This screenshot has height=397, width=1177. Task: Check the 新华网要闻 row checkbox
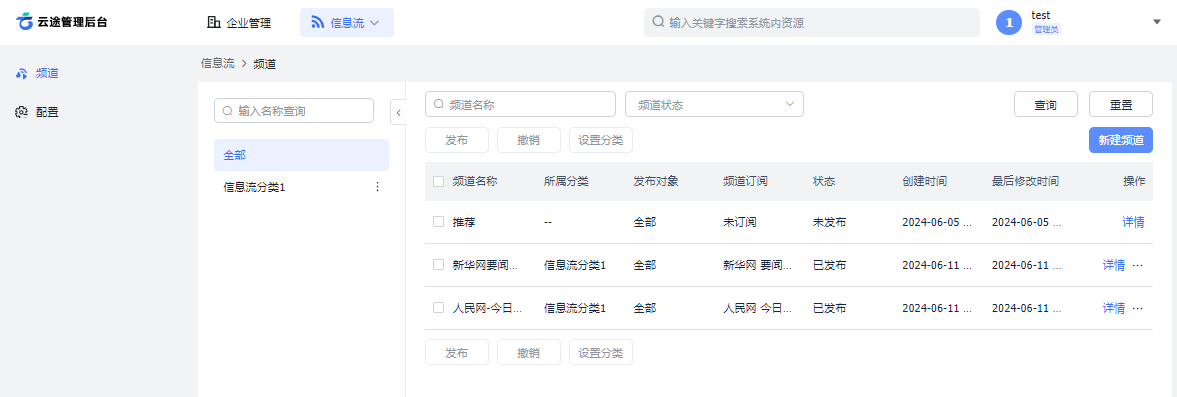click(x=438, y=265)
